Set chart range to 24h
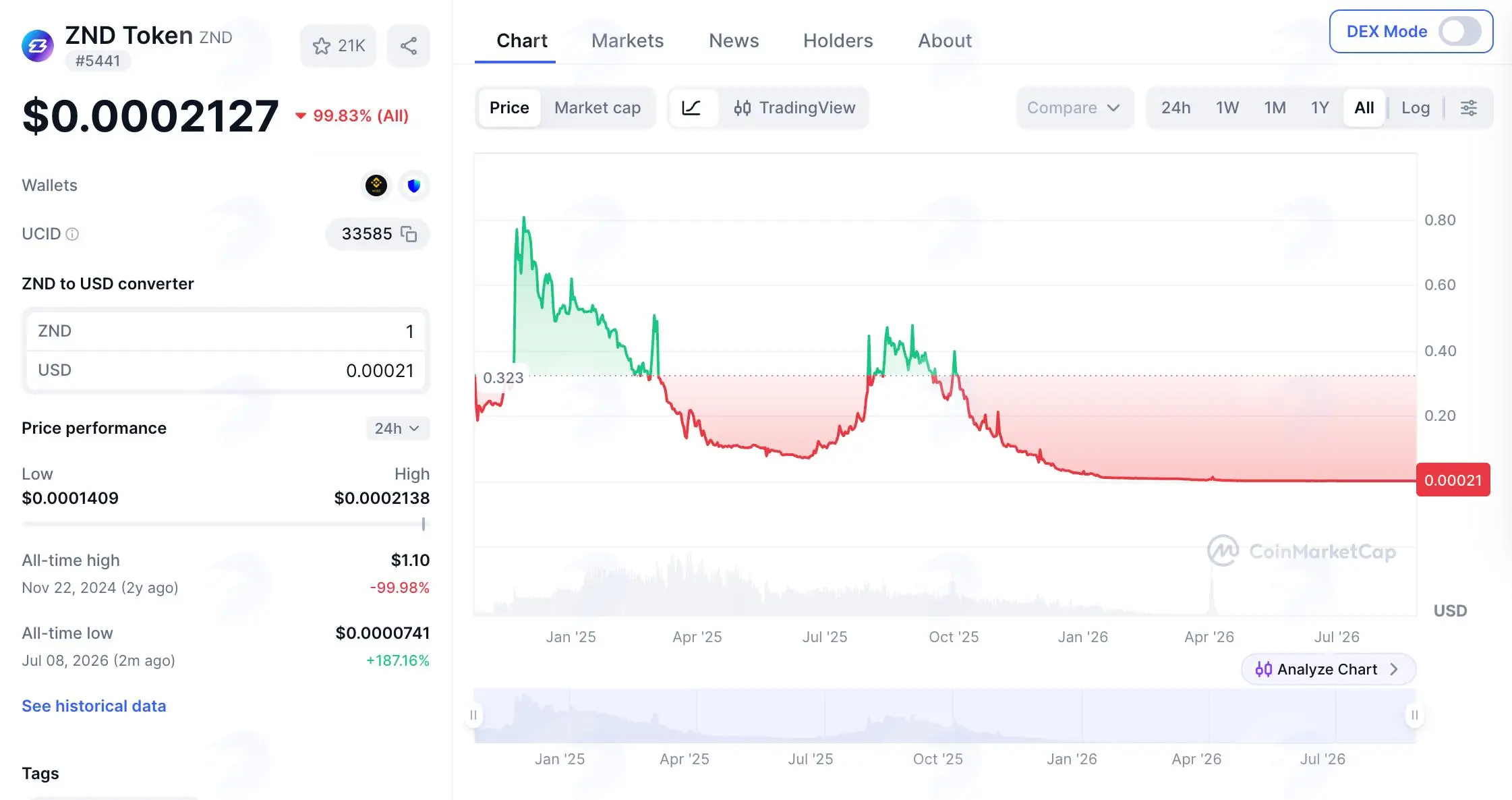The image size is (1512, 800). pos(1175,108)
